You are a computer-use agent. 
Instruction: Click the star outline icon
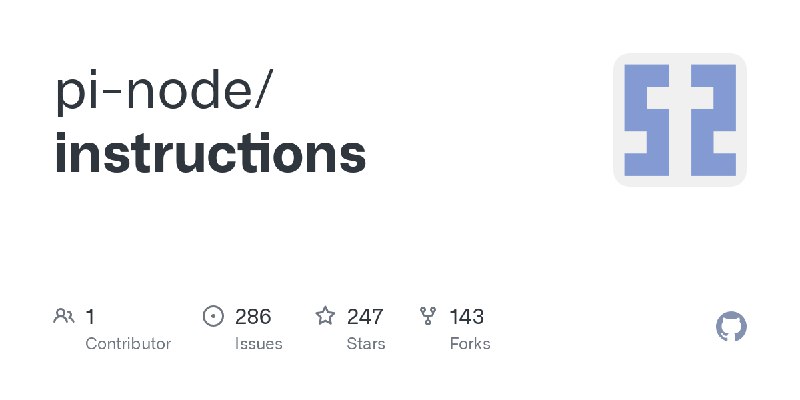click(x=325, y=316)
